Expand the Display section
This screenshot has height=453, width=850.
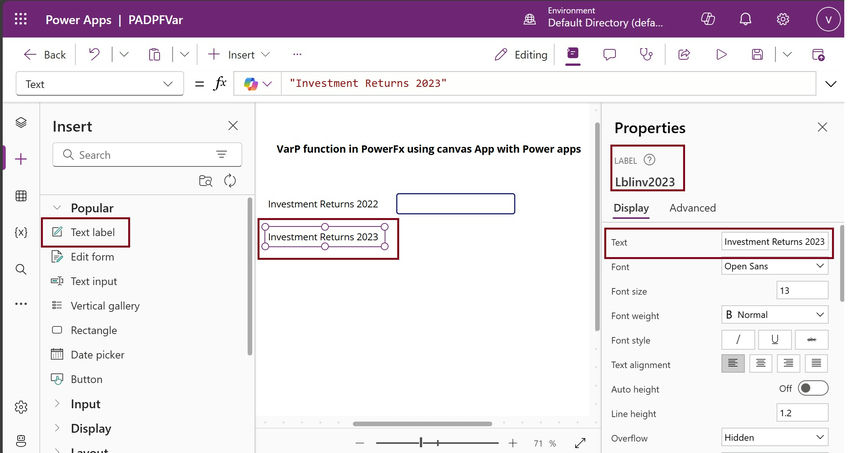click(56, 428)
